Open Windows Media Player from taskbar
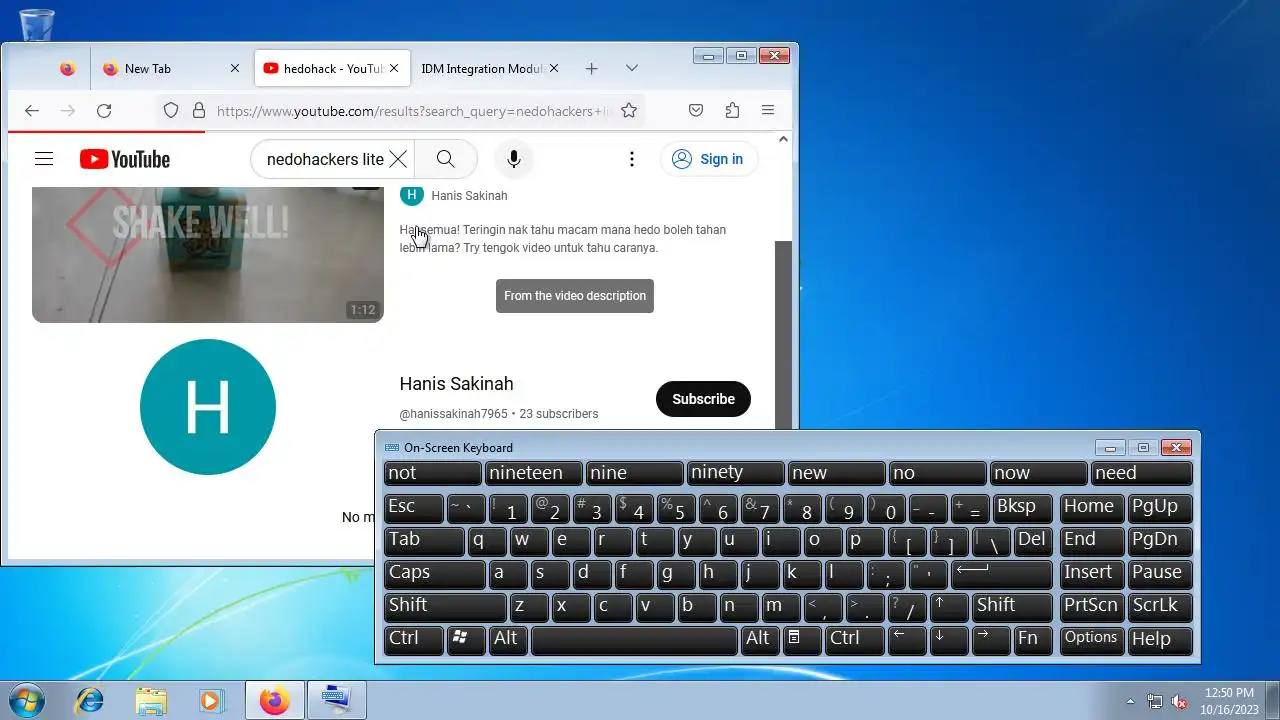Viewport: 1280px width, 720px height. coord(211,701)
